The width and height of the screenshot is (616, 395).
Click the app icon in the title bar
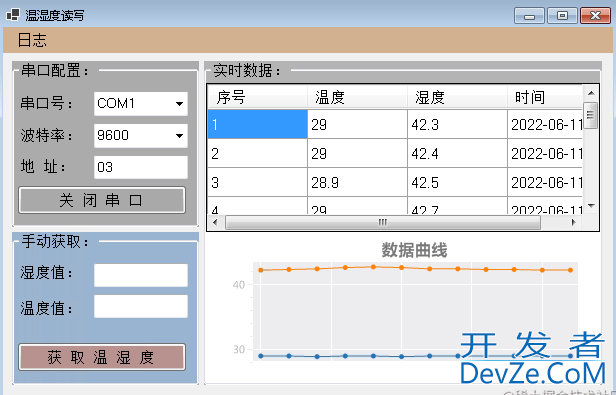coord(13,15)
